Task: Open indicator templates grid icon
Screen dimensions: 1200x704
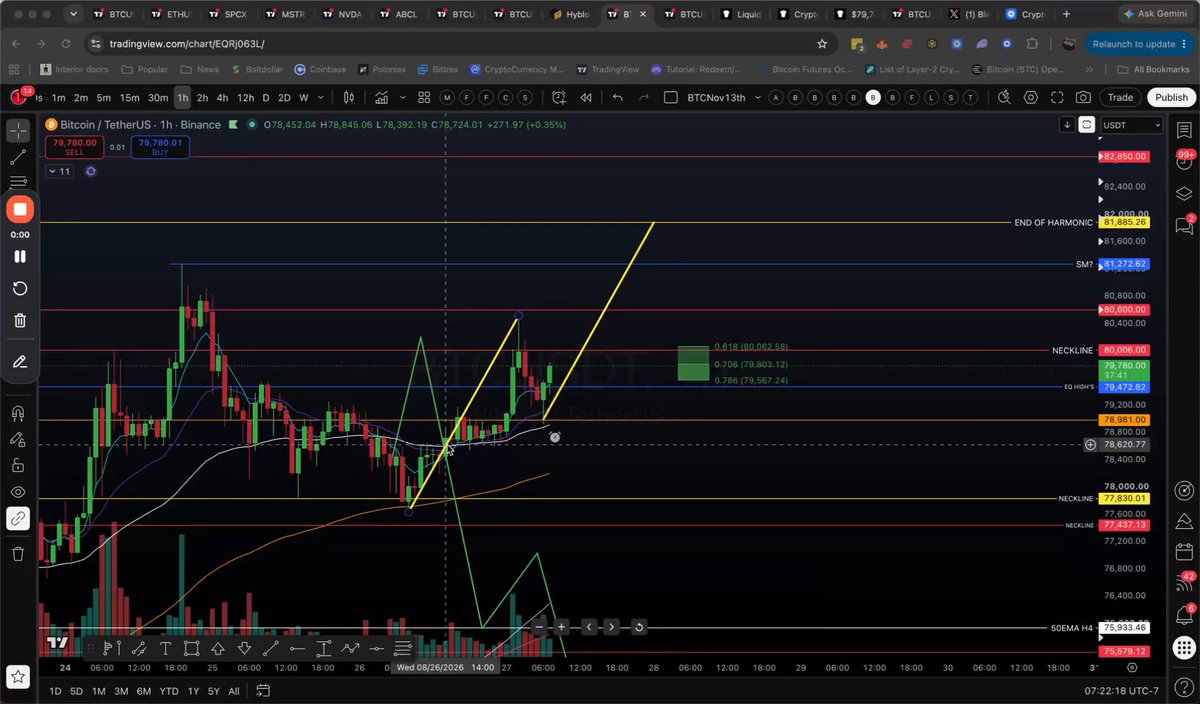Action: [424, 97]
